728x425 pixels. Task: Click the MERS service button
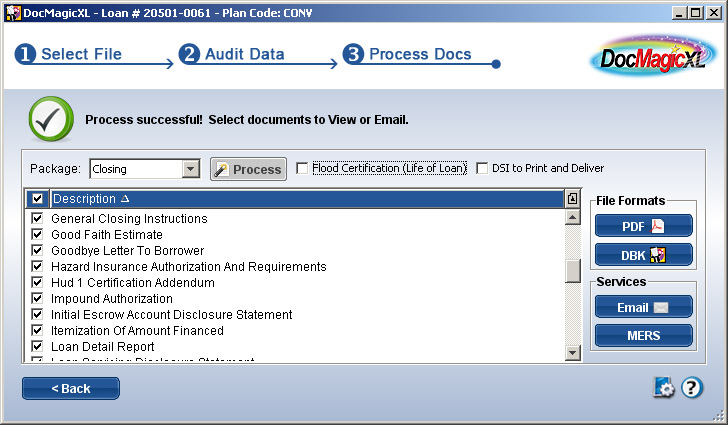(x=644, y=335)
